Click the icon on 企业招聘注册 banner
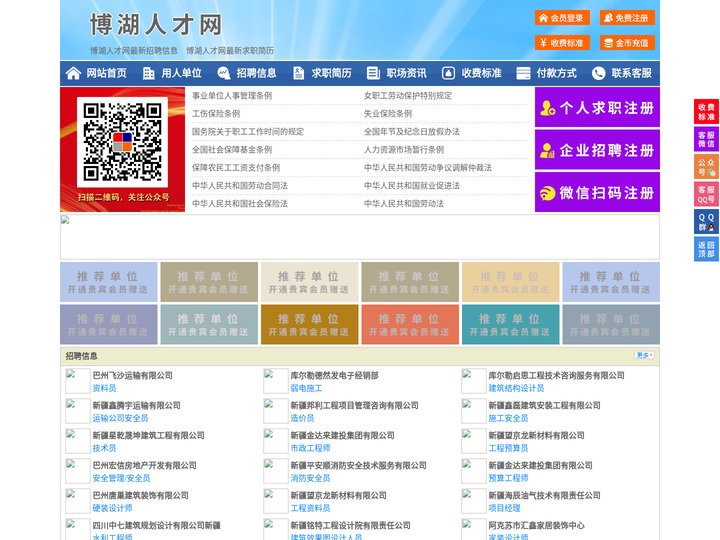This screenshot has height=540, width=720. click(x=547, y=151)
